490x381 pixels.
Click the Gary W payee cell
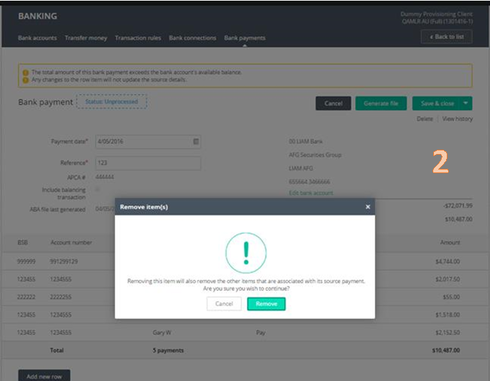pyautogui.click(x=162, y=333)
